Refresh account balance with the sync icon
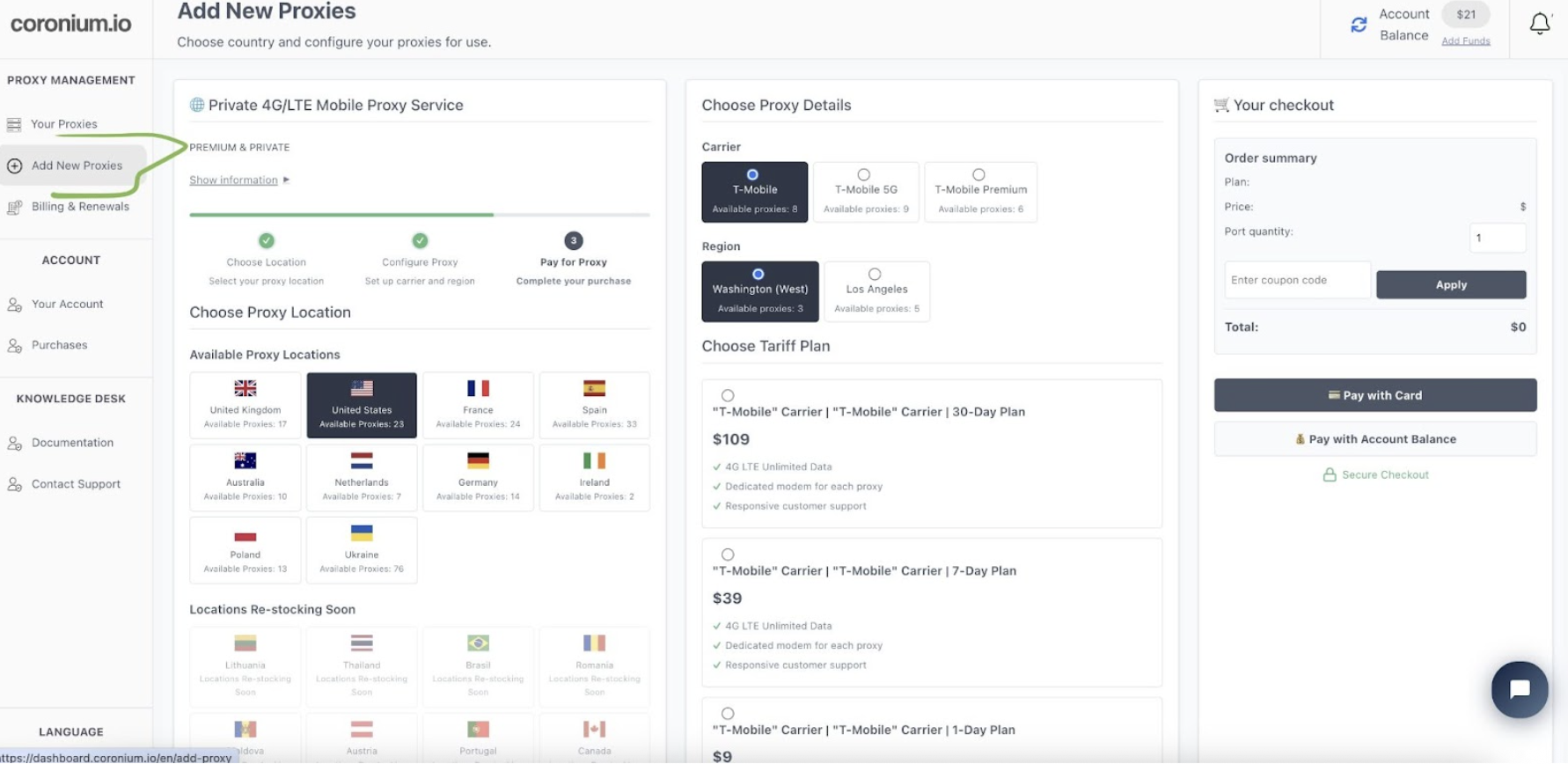The height and width of the screenshot is (764, 1568). tap(1359, 25)
